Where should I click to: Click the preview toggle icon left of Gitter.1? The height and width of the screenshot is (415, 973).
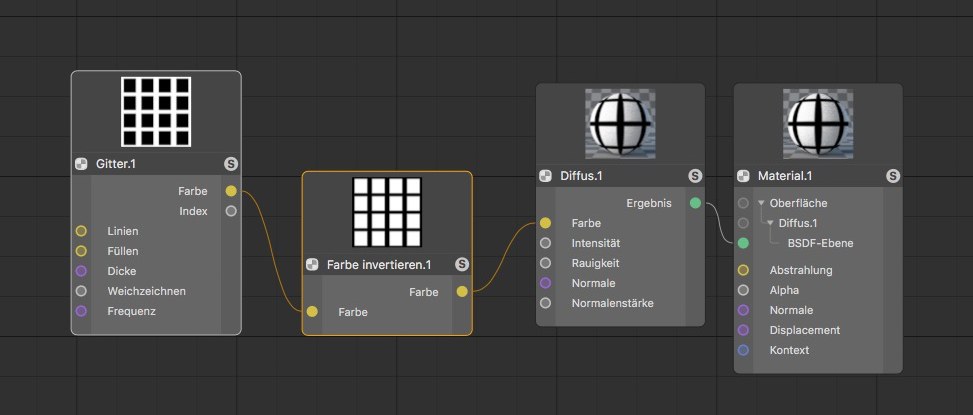pos(81,164)
